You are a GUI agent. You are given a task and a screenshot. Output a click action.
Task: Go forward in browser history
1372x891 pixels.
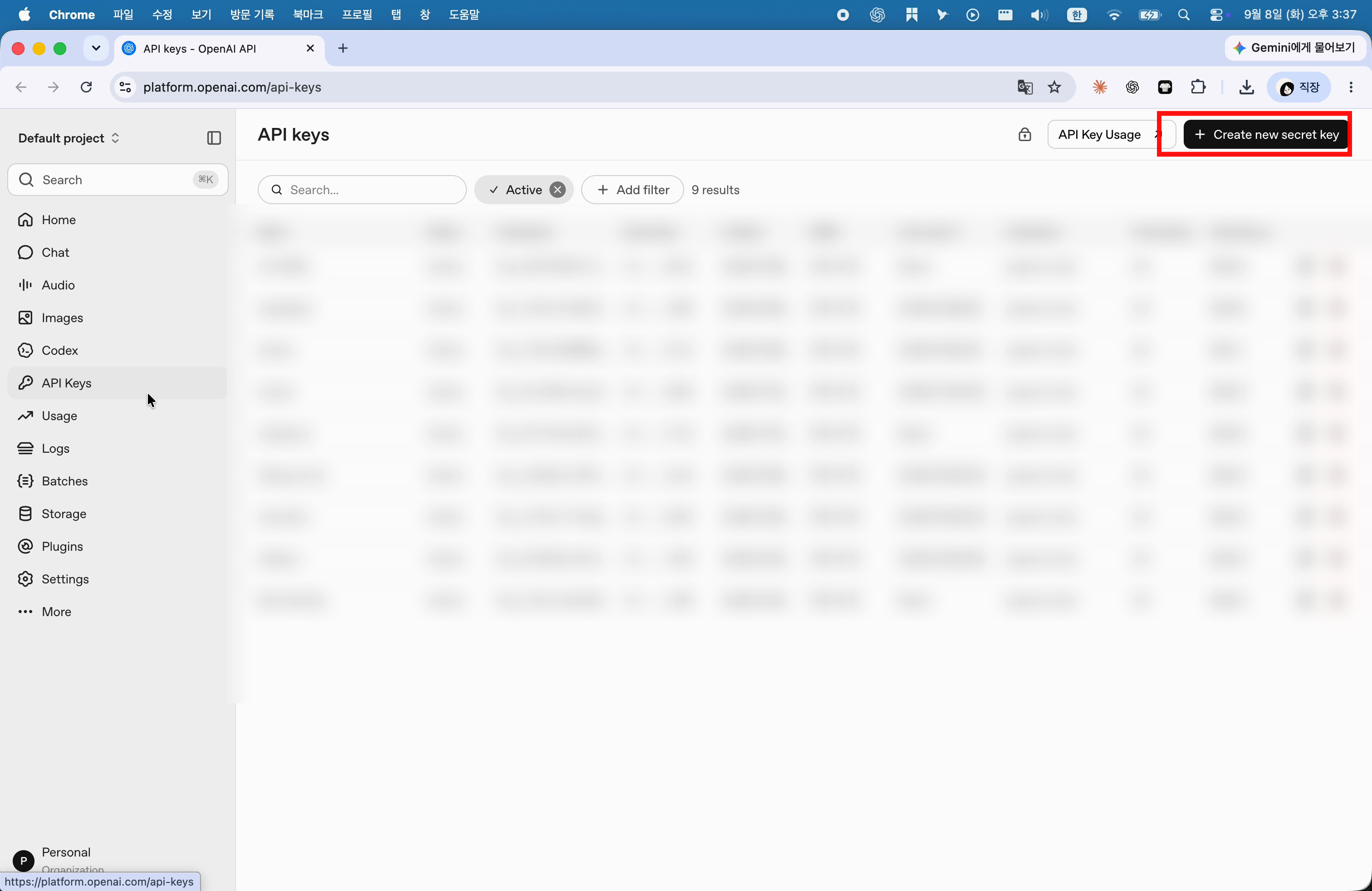[53, 87]
